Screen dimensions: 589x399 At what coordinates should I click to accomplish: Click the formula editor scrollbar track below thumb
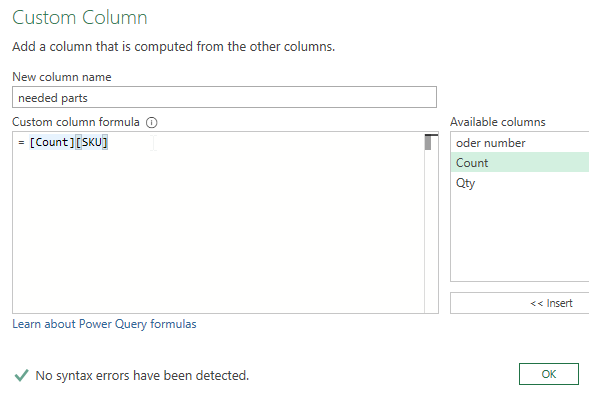[431, 231]
